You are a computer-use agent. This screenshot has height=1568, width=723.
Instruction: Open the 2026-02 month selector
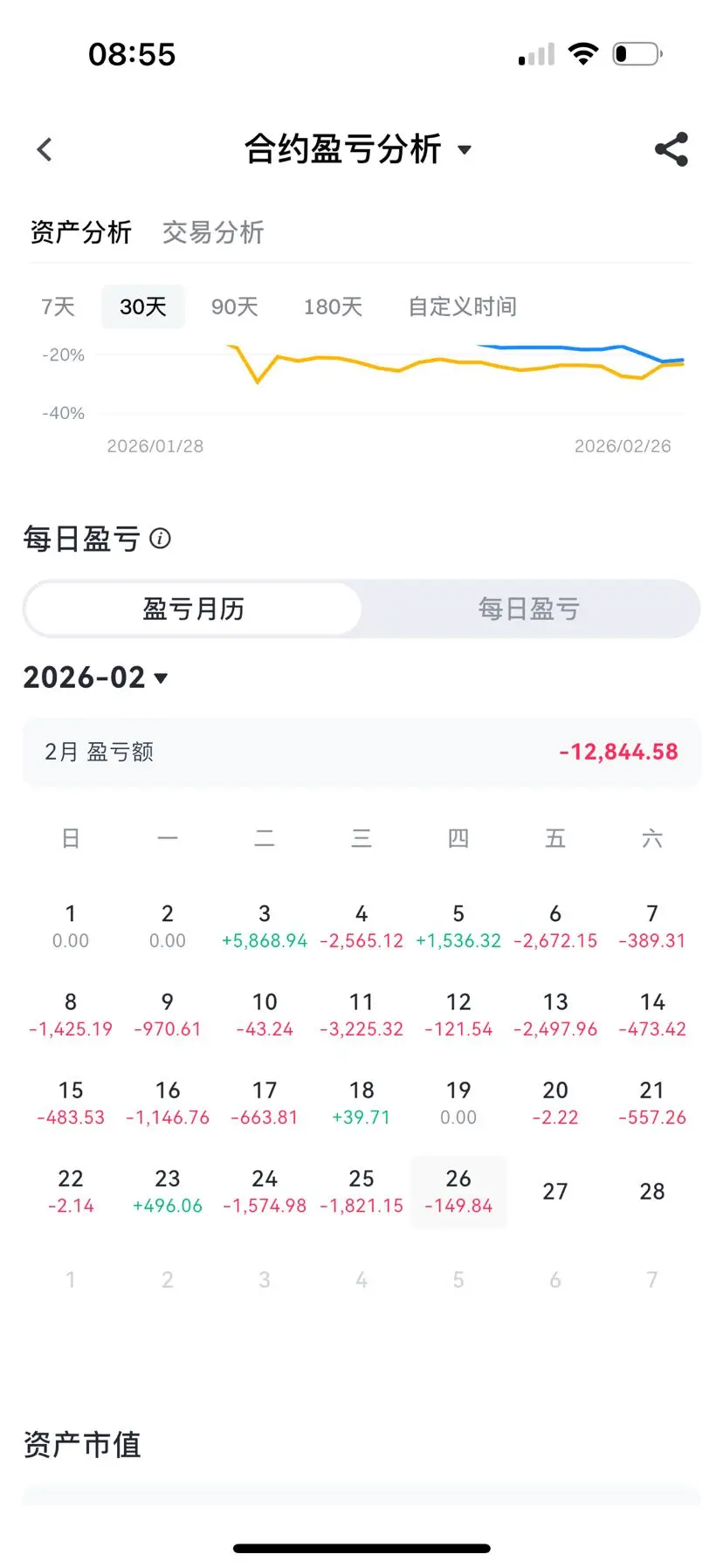(95, 677)
